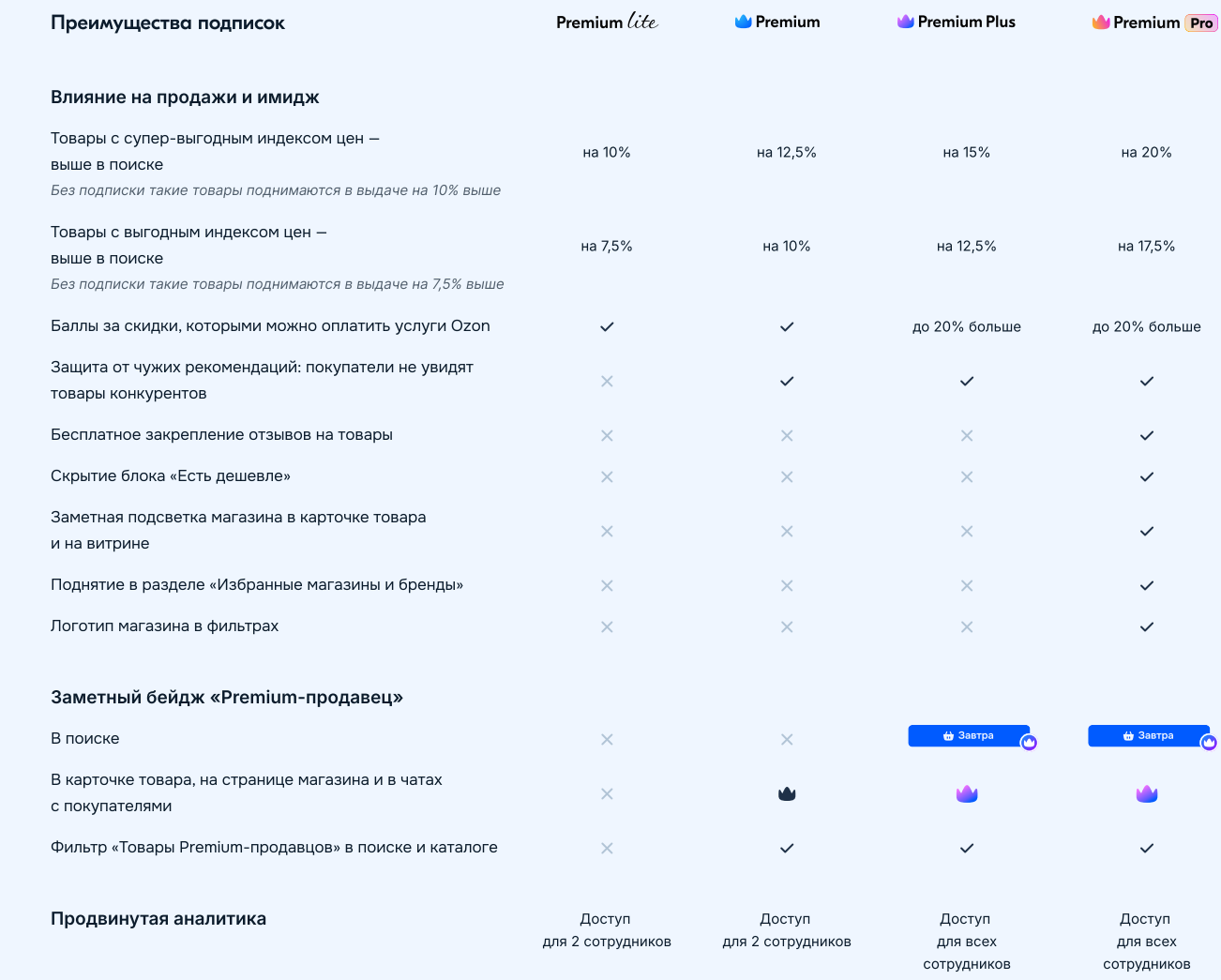
Task: Click the Pro label in Premium Pro header
Action: pyautogui.click(x=1201, y=23)
